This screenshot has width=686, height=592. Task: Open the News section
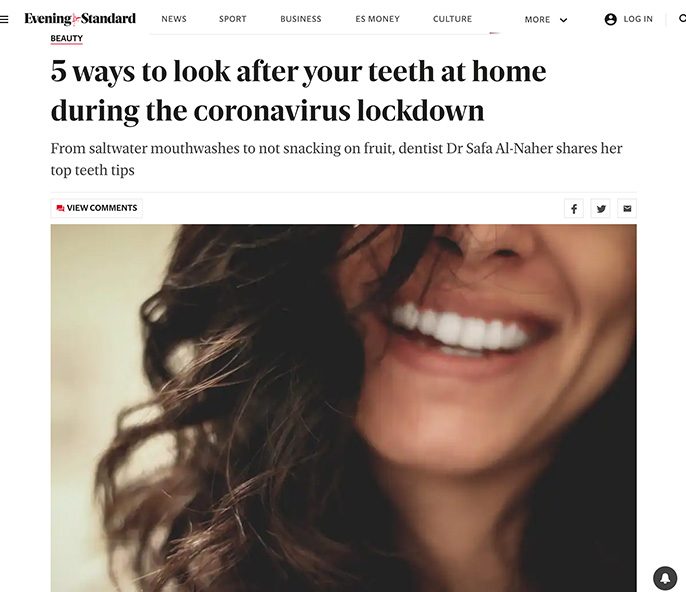click(x=174, y=19)
